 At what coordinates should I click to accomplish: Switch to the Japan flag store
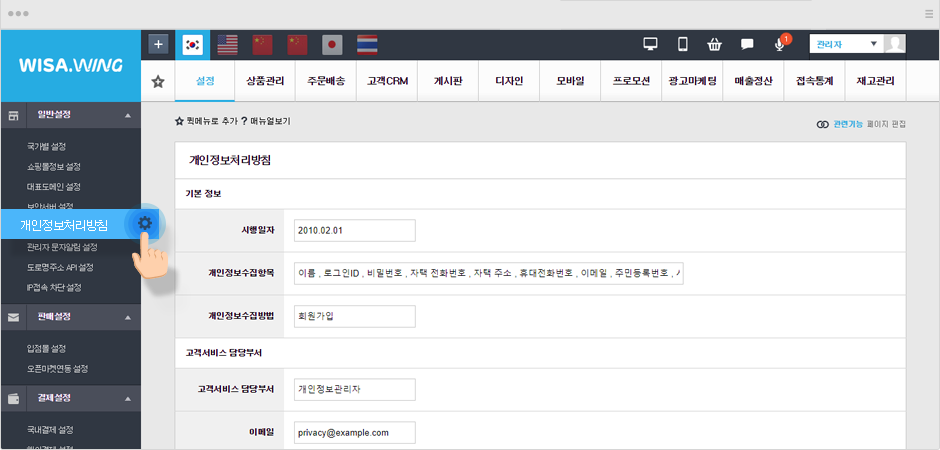pyautogui.click(x=332, y=44)
